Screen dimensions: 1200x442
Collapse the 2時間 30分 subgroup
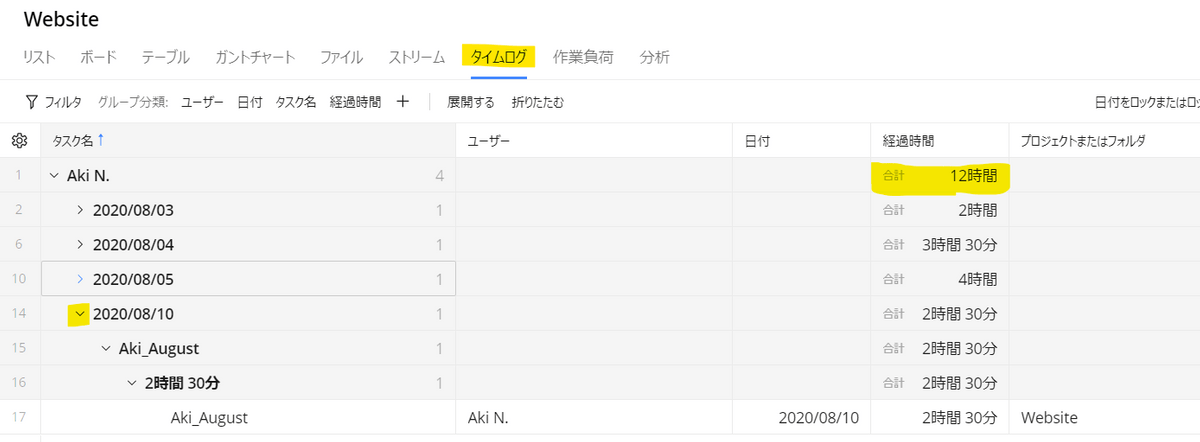(x=131, y=382)
